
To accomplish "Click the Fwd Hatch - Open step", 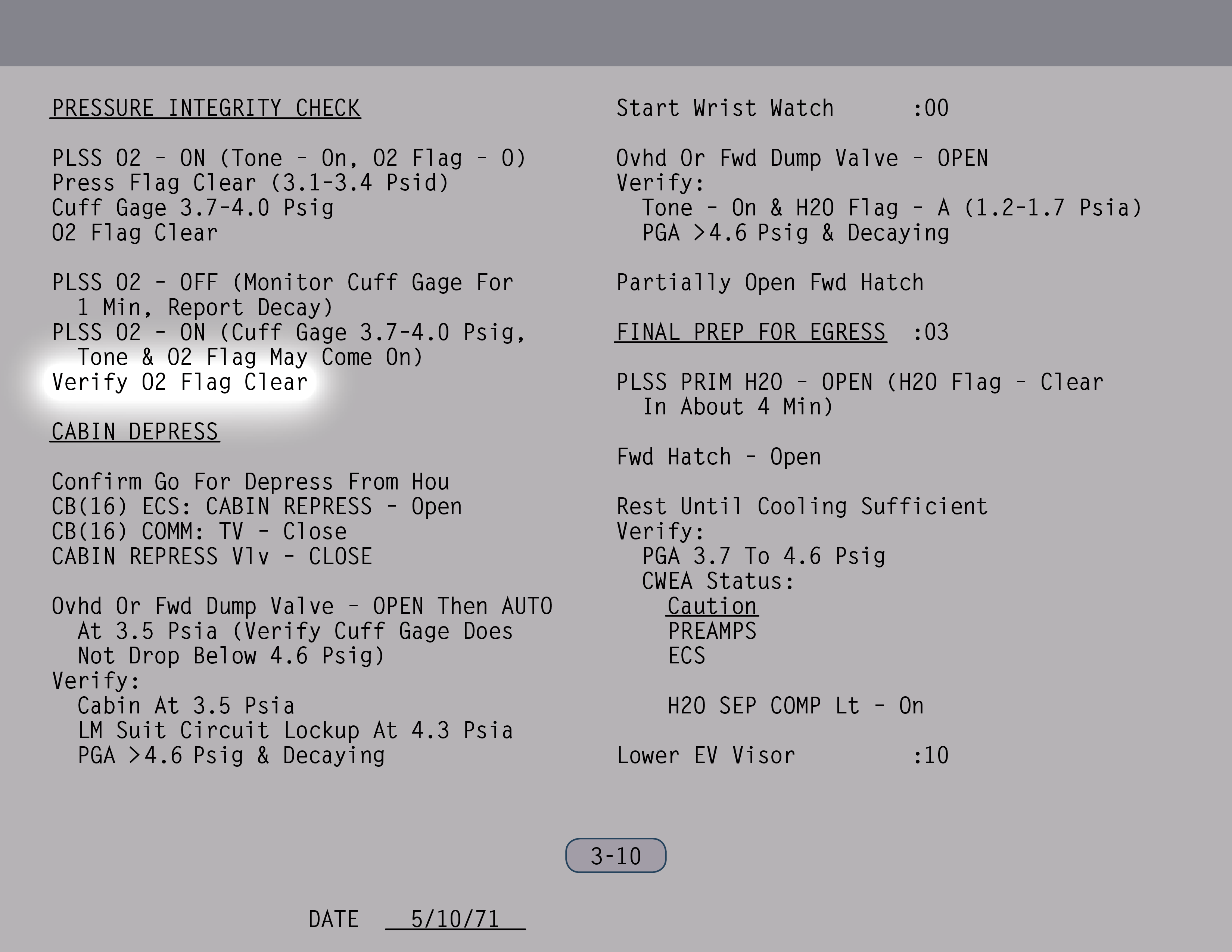I will coord(719,457).
